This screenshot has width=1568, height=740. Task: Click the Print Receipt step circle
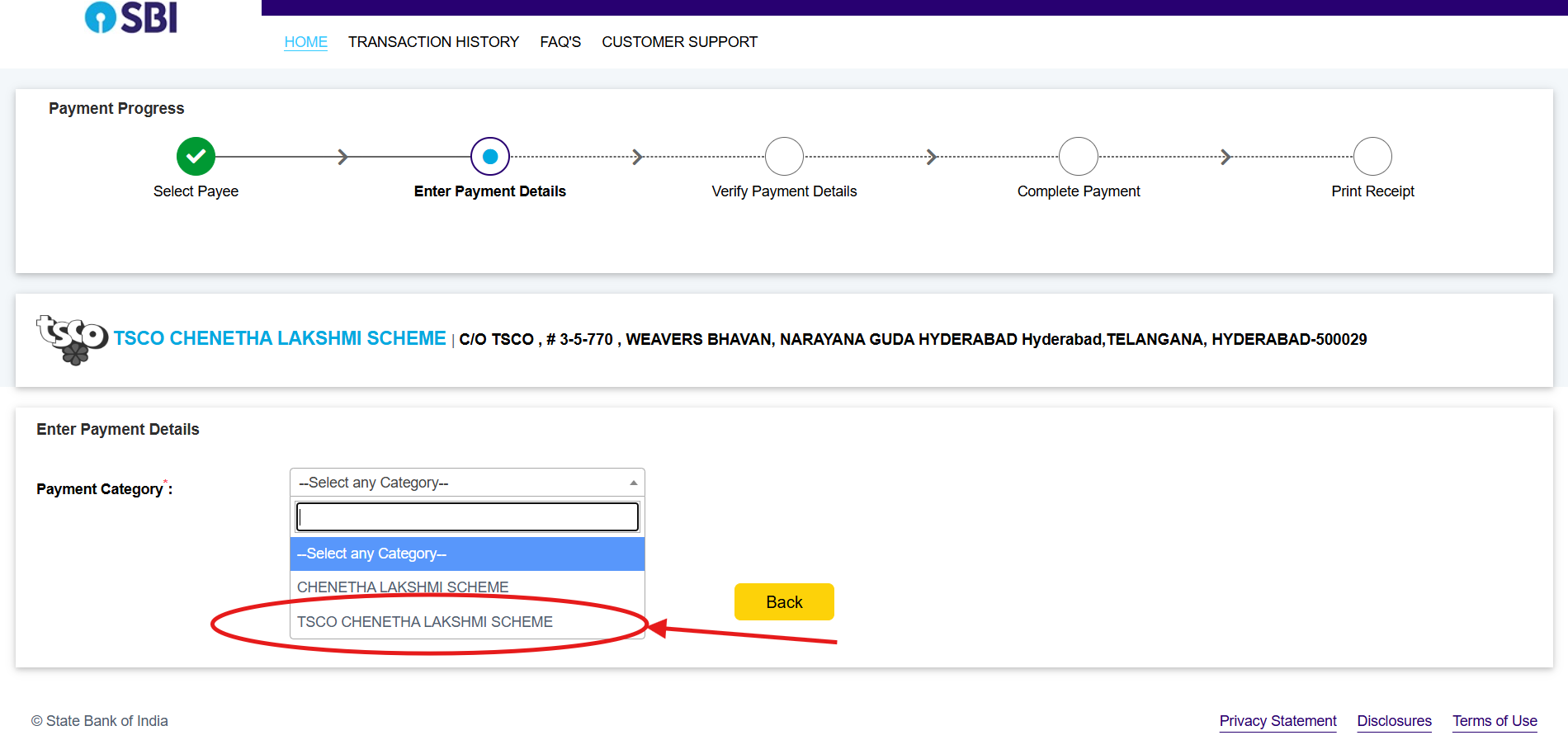coord(1372,156)
